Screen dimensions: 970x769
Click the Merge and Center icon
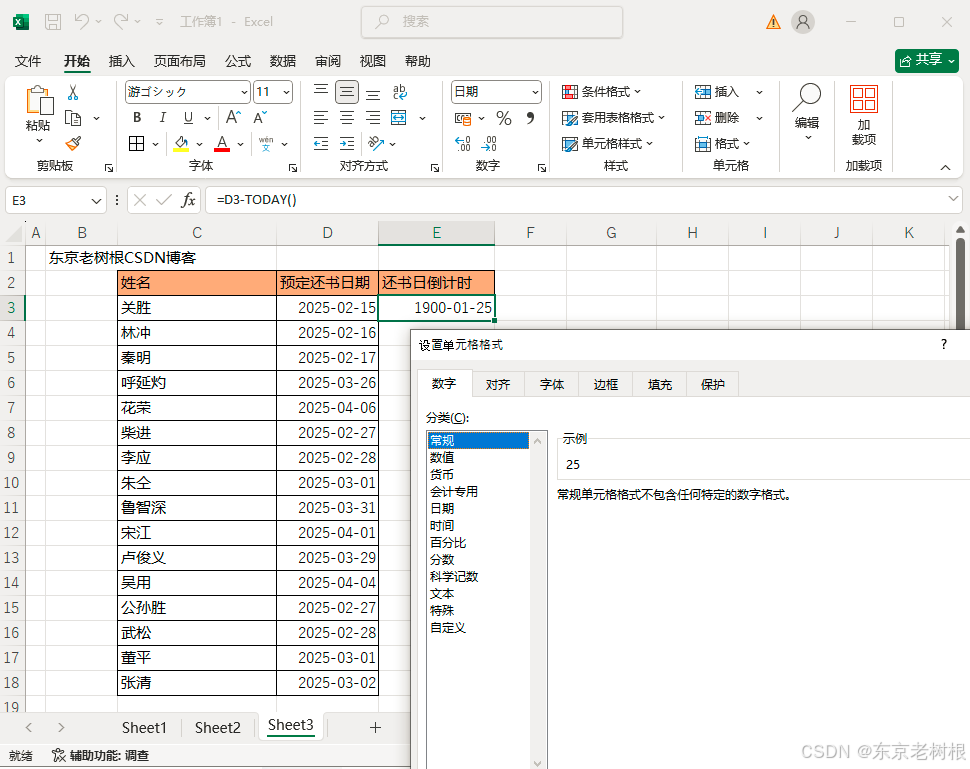click(x=399, y=118)
